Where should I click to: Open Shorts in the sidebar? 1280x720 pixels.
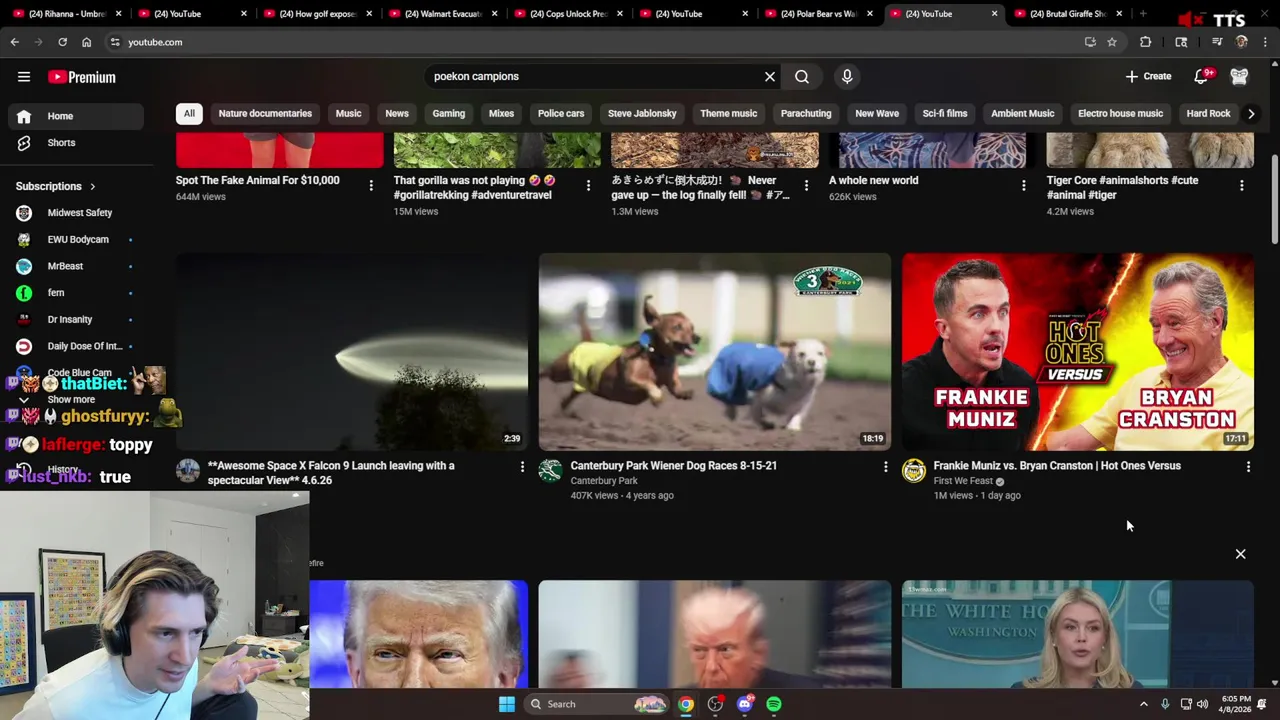point(76,143)
